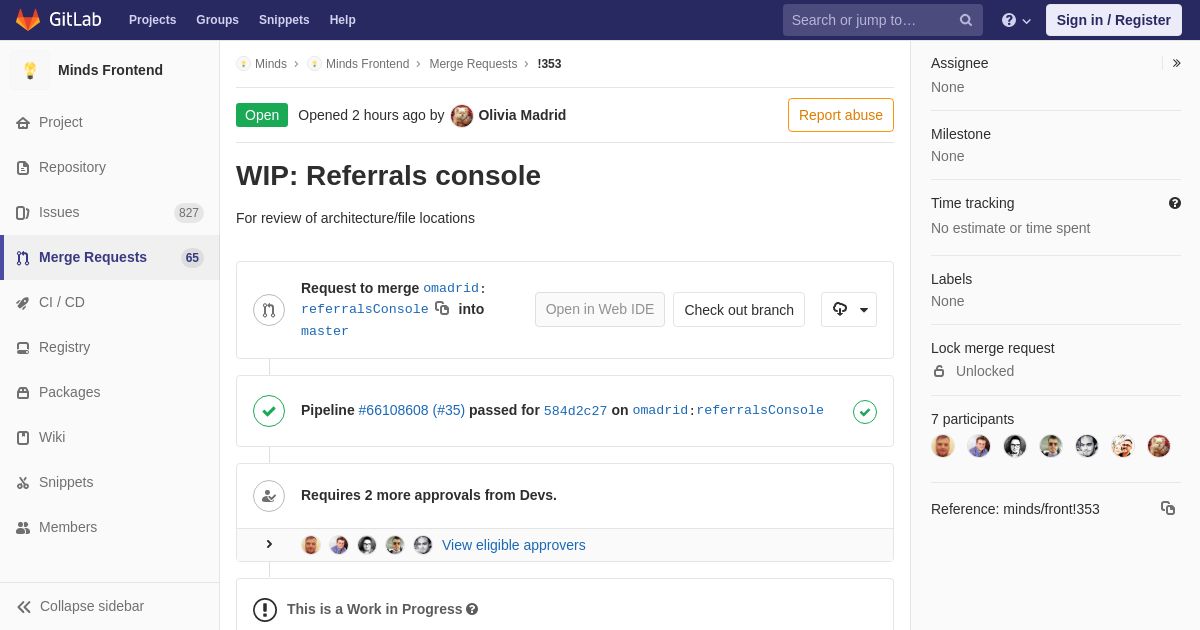Open the Projects menu in navbar
1200x630 pixels.
pos(152,20)
